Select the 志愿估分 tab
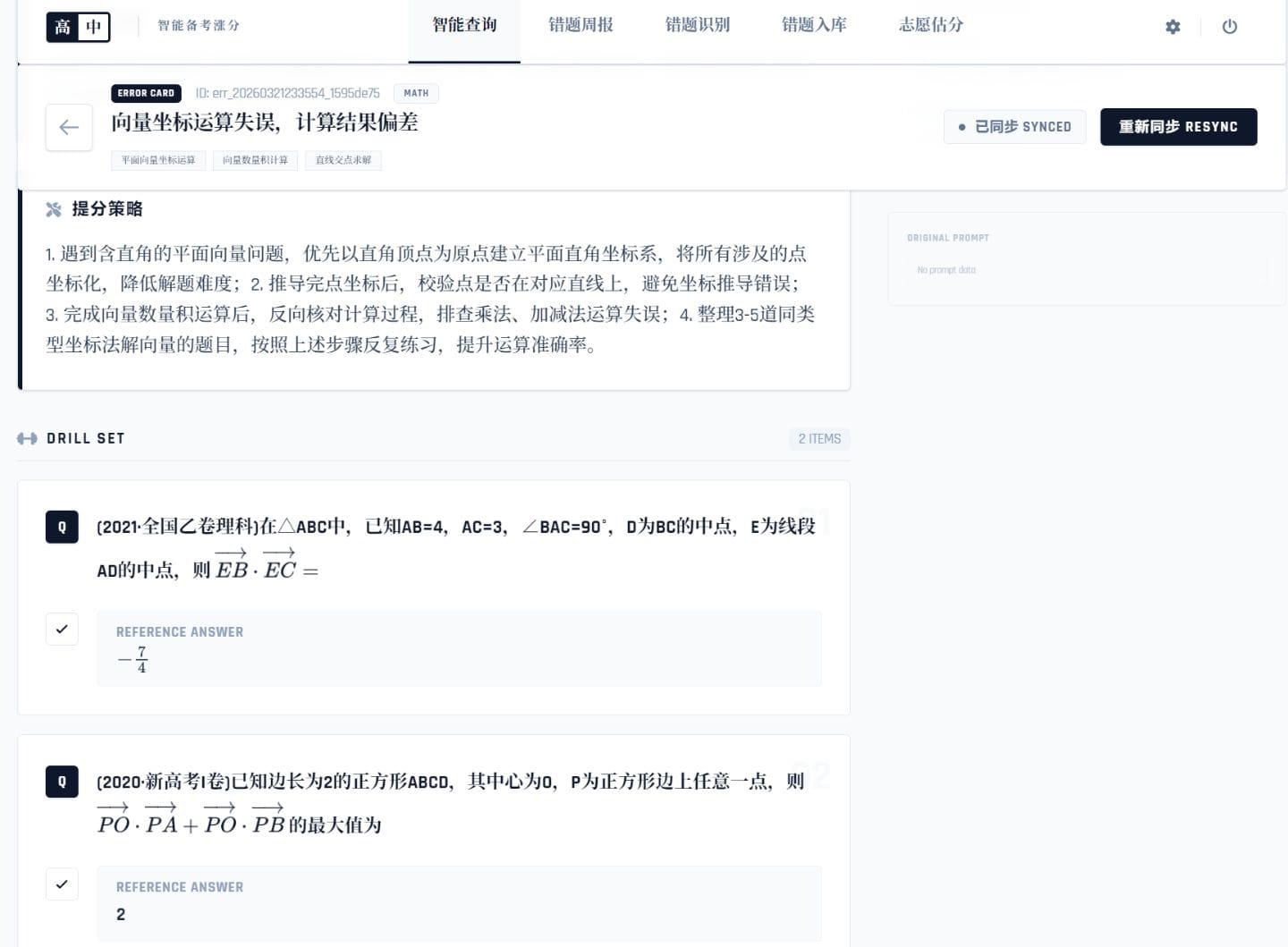Viewport: 1288px width, 947px height. click(931, 25)
